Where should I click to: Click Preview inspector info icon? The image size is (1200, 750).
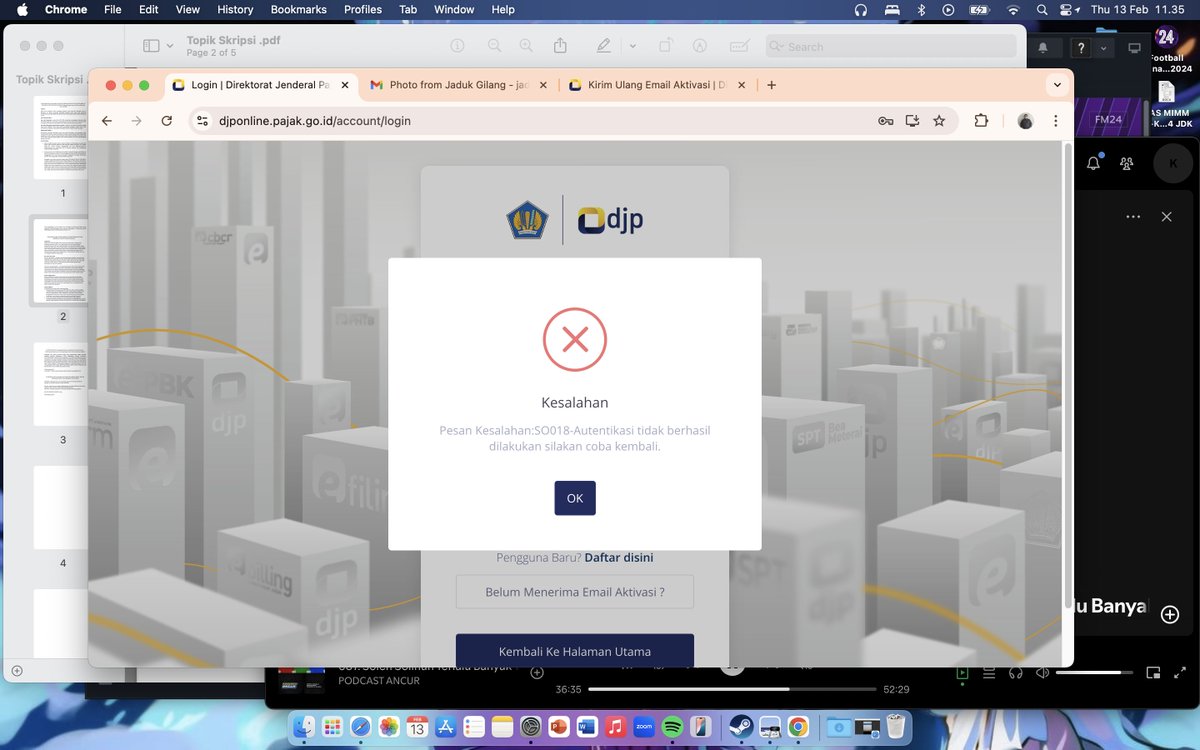tap(458, 46)
